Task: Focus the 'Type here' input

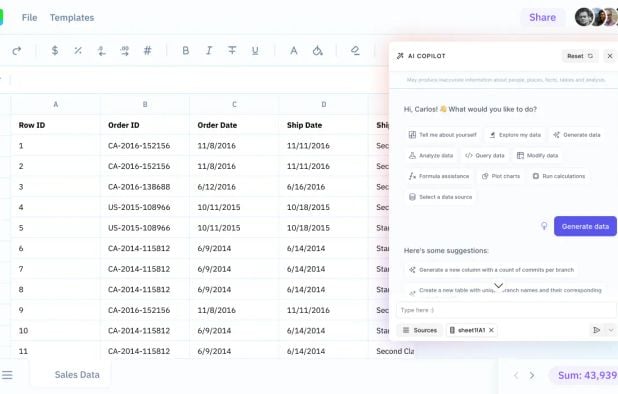Action: point(506,310)
